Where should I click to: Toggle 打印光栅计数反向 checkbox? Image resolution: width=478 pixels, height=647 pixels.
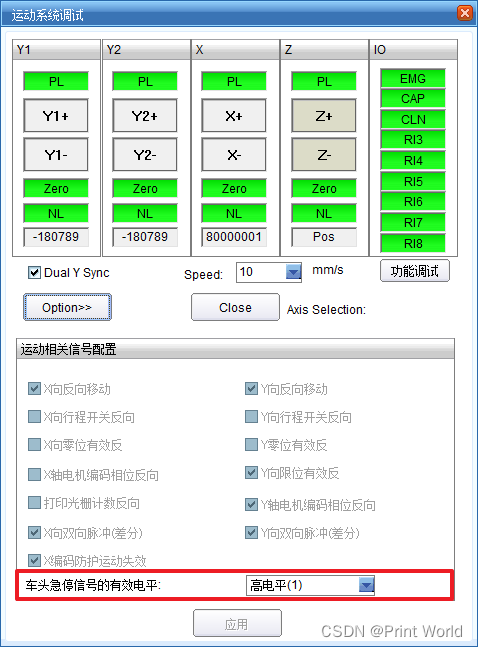pyautogui.click(x=34, y=503)
